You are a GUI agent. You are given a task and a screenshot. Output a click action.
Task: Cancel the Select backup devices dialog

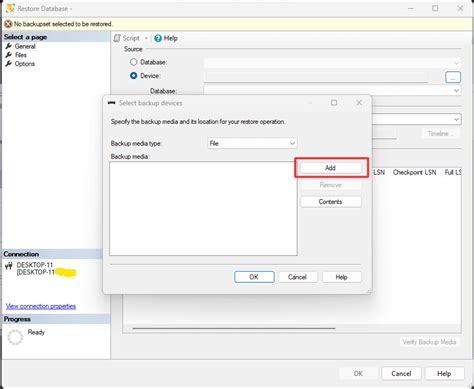297,277
